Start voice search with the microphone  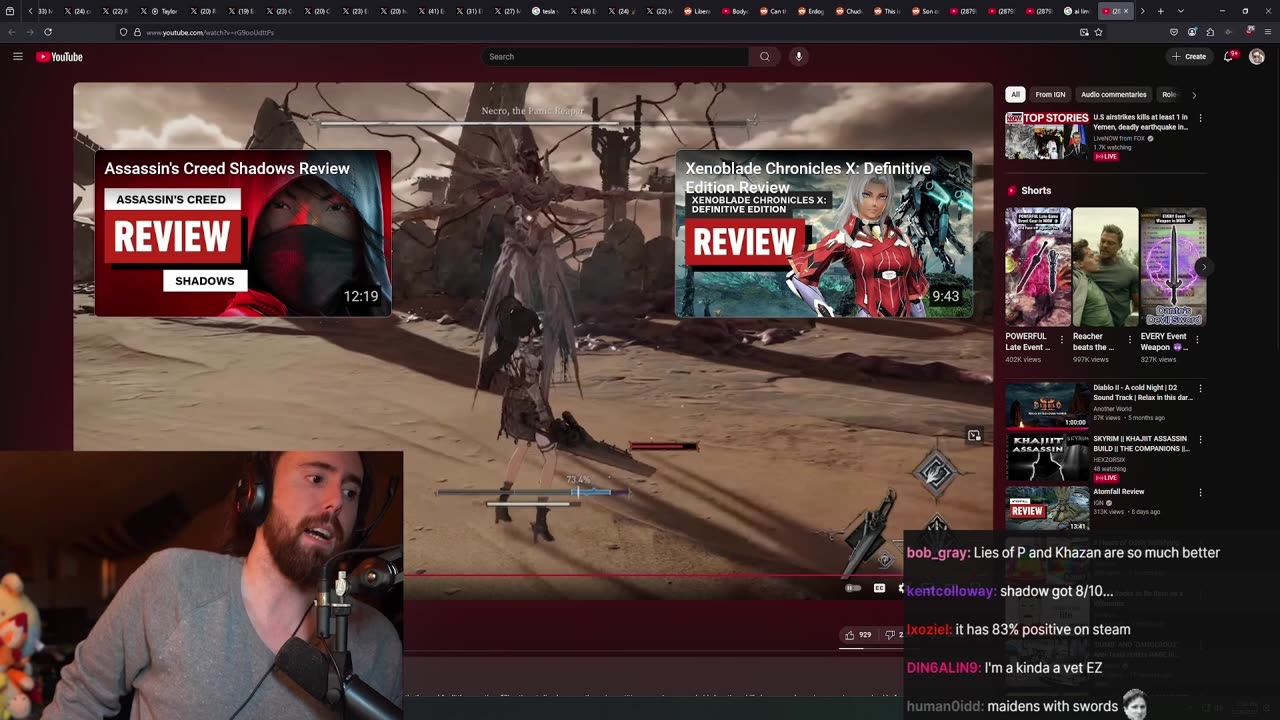(x=798, y=57)
